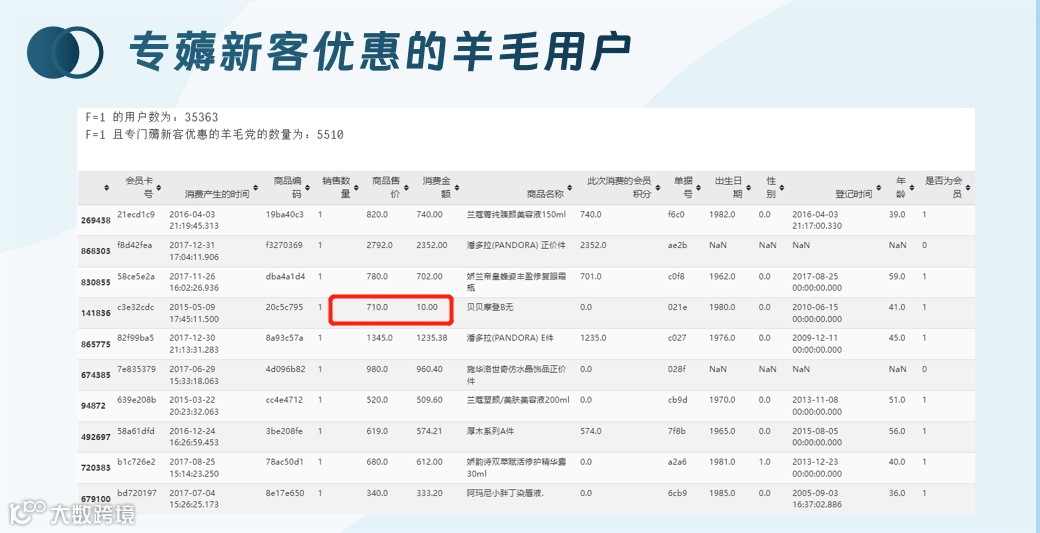Click consumption amount 1235.38
Screen dimensions: 1040x533
coord(432,338)
